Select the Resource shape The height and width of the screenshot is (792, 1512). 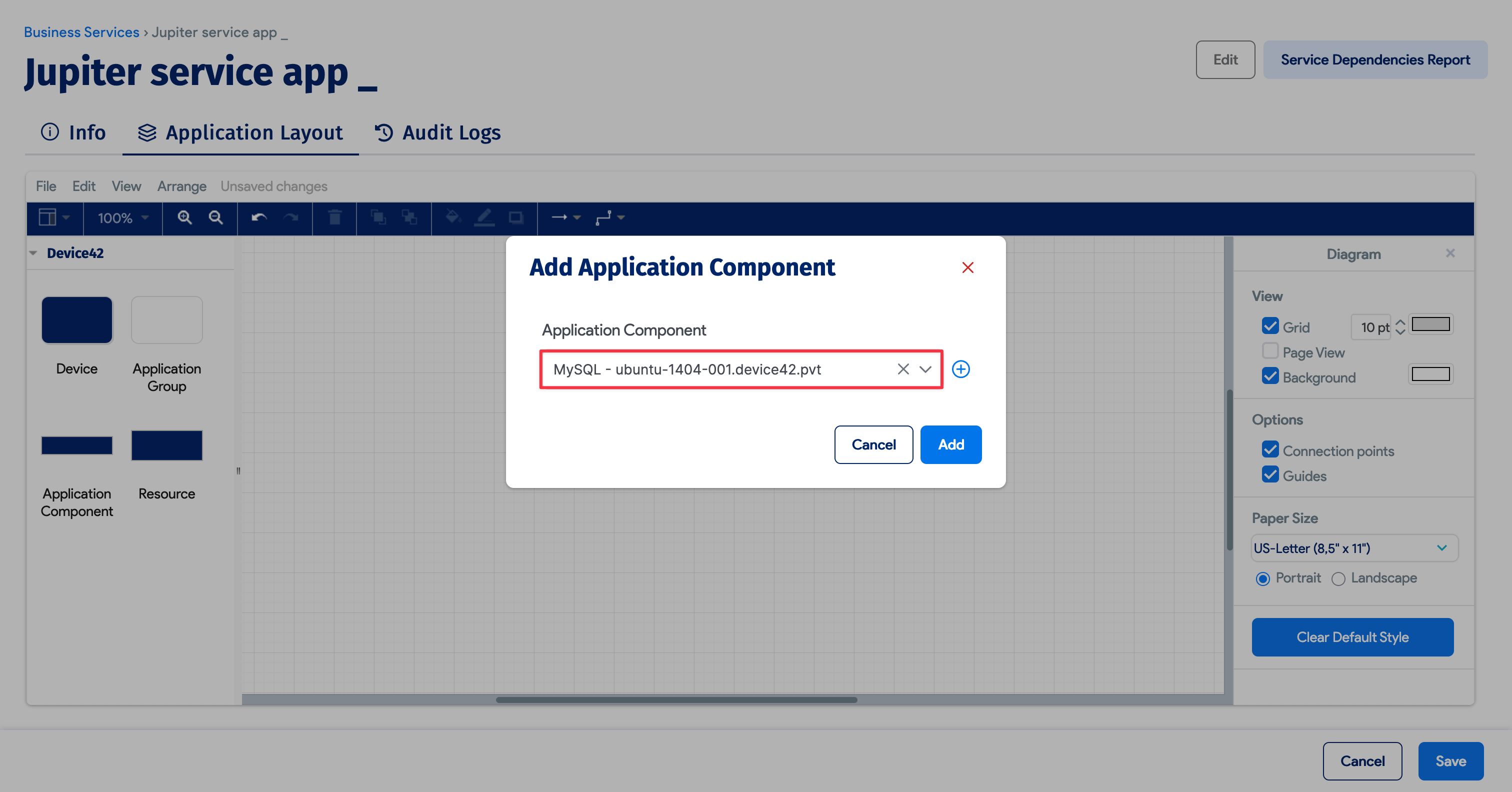tap(166, 445)
